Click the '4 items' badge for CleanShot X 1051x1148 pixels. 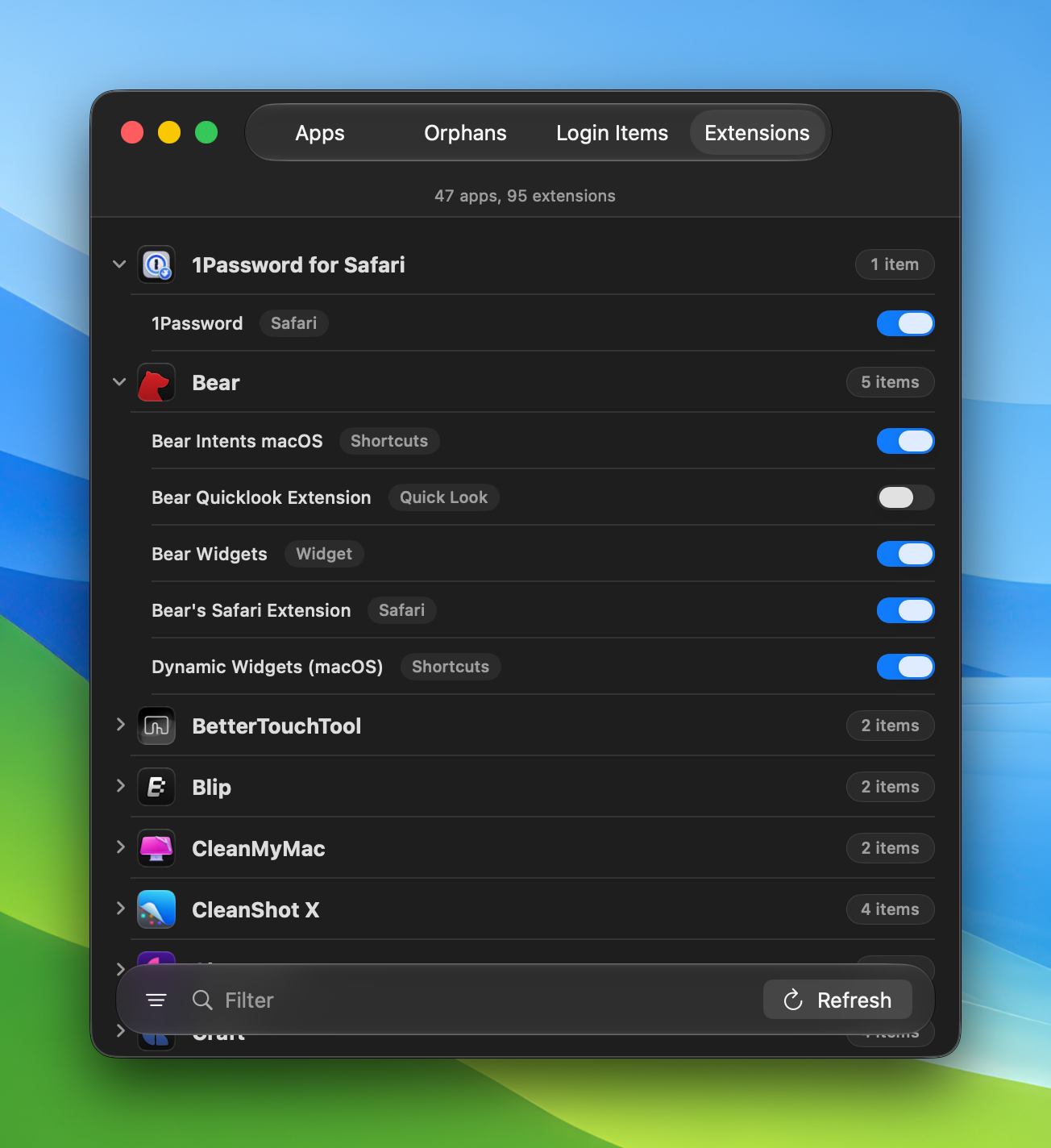891,909
